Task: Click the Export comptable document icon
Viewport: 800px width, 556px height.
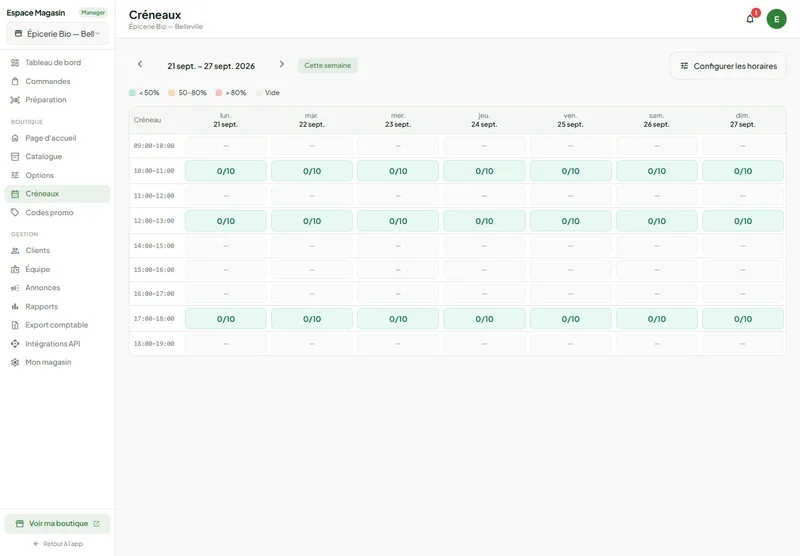Action: tap(15, 325)
